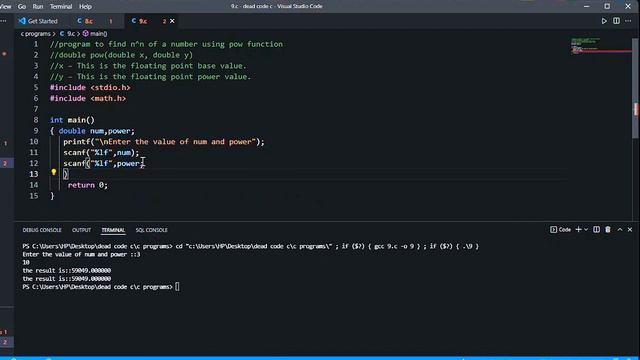Viewport: 640px width, 360px height.
Task: Click the C file icon on 9.c tab
Action: pyautogui.click(x=133, y=21)
